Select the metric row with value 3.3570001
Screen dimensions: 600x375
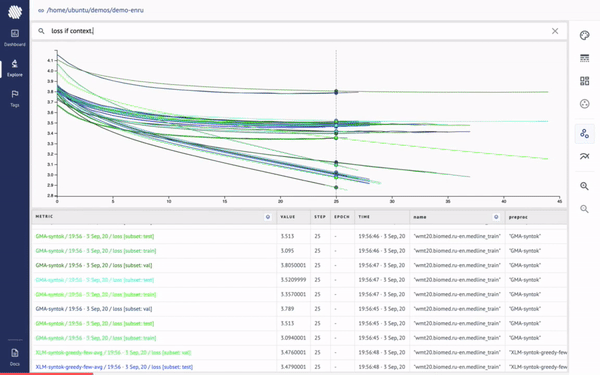click(x=299, y=295)
